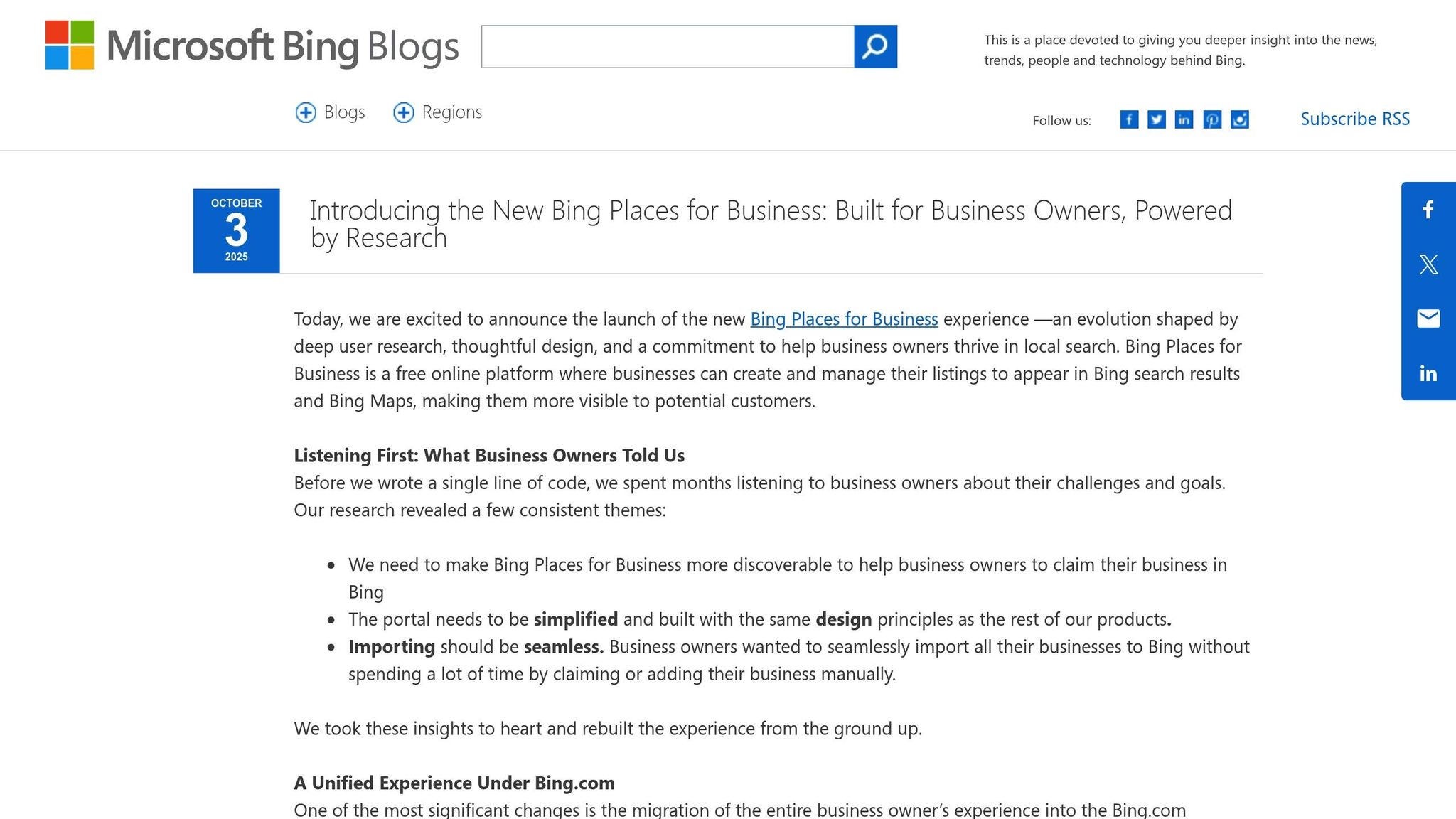Image resolution: width=1456 pixels, height=819 pixels.
Task: Share the post on X via sidebar icon
Action: click(1428, 264)
